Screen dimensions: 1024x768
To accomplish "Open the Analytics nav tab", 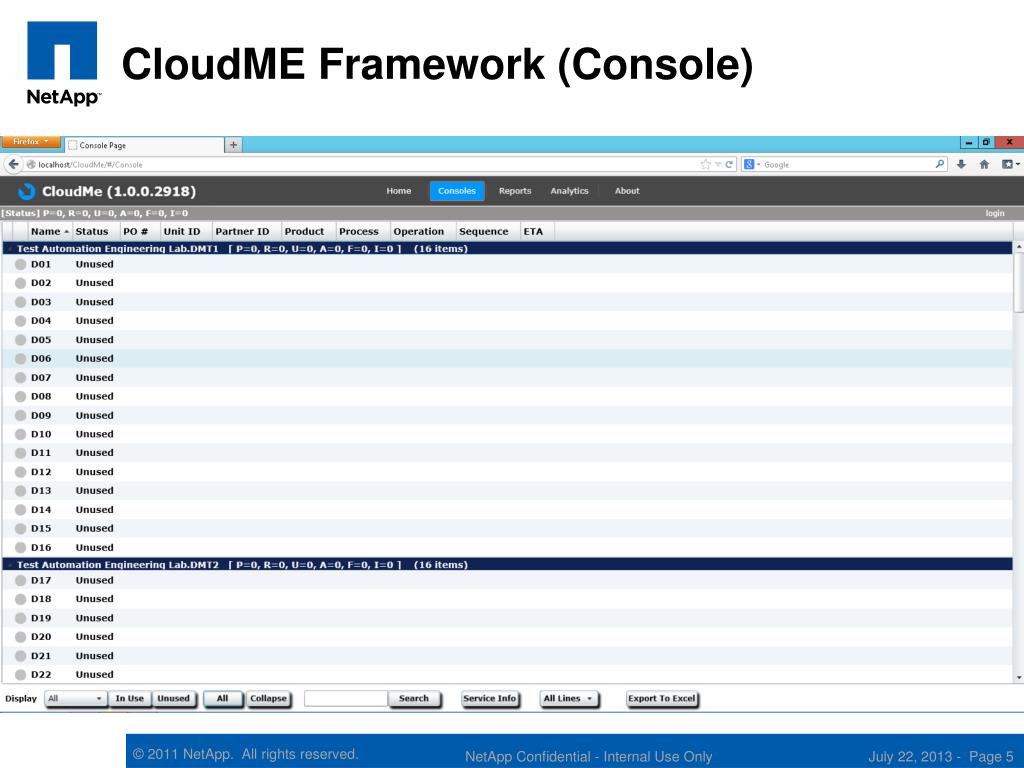I will [569, 191].
